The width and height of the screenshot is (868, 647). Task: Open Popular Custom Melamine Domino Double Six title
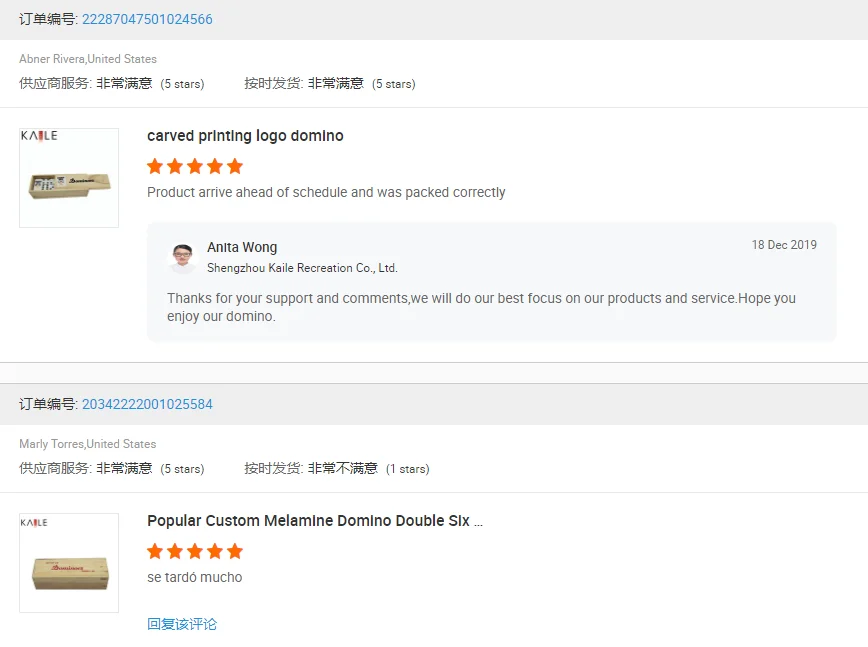click(x=314, y=521)
